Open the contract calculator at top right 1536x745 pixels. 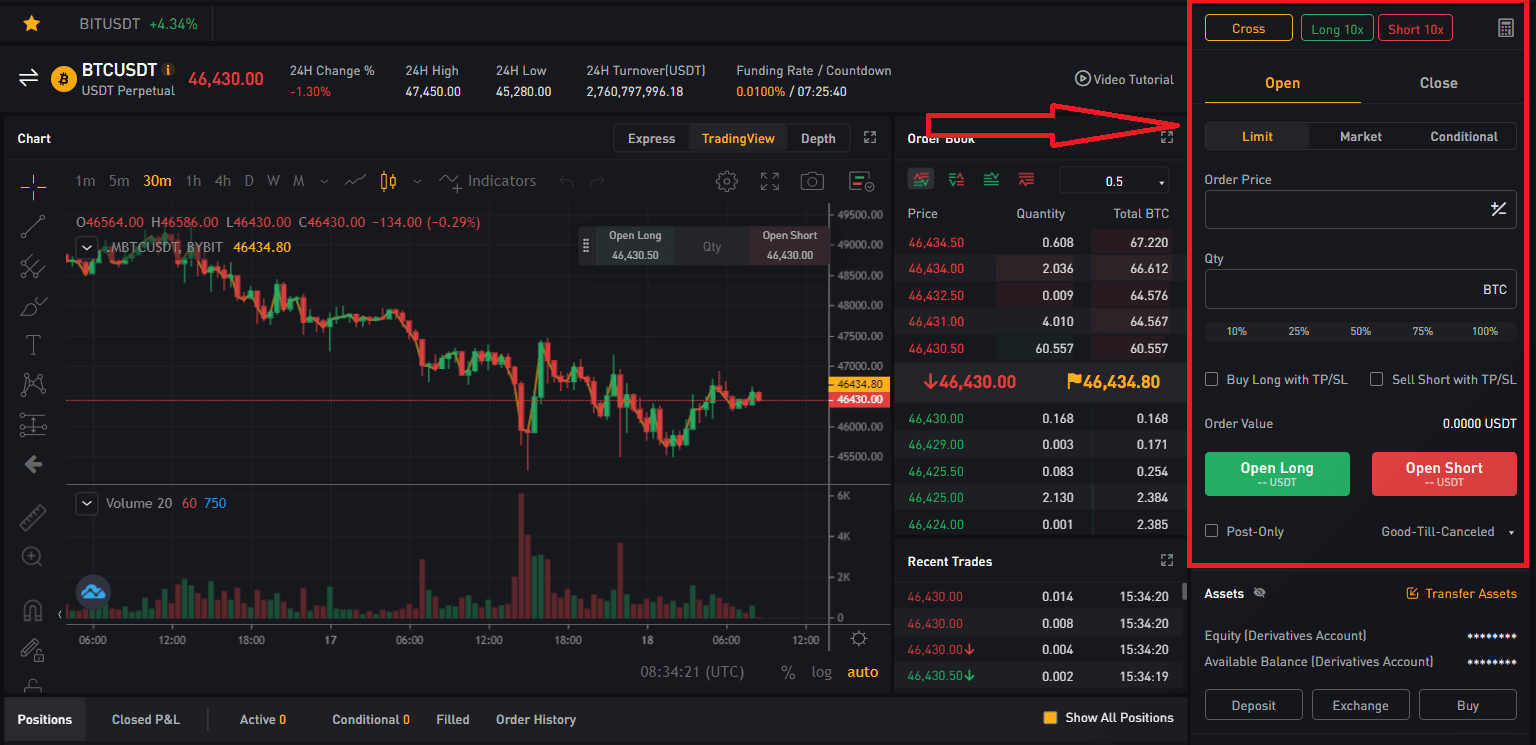tap(1506, 27)
